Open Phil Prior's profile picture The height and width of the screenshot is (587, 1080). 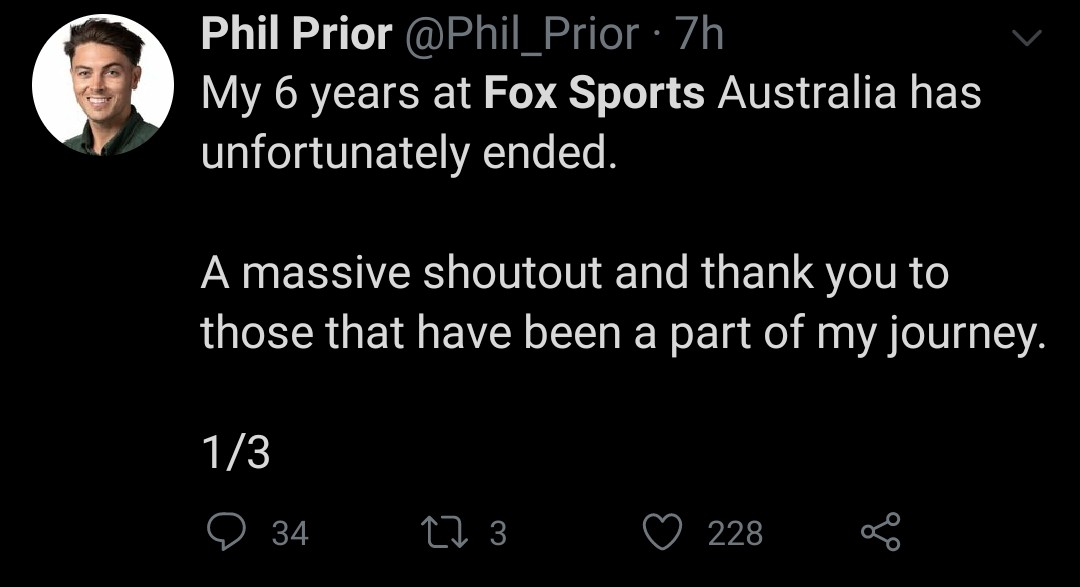103,85
